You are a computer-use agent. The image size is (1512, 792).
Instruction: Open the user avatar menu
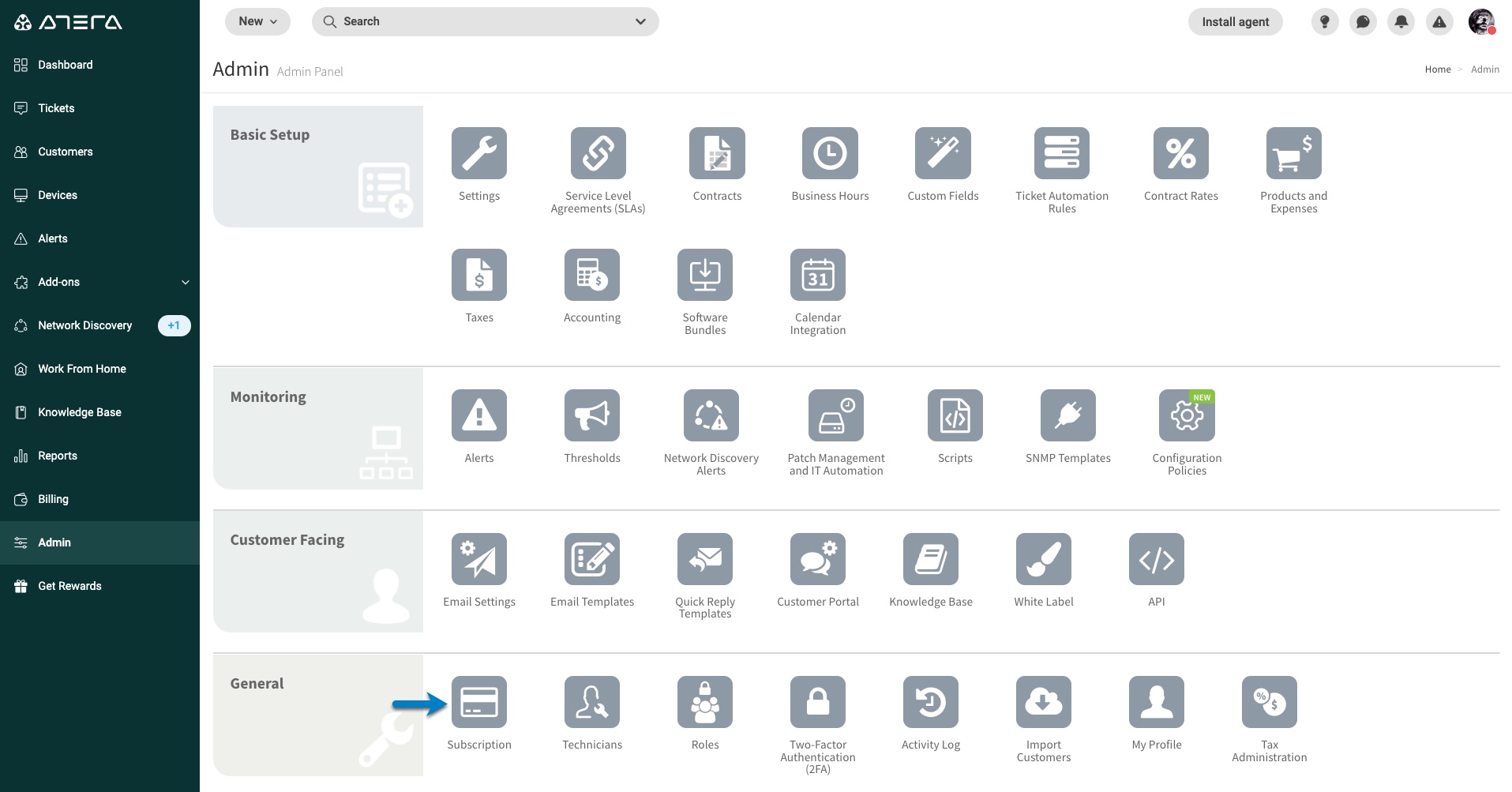click(1482, 22)
